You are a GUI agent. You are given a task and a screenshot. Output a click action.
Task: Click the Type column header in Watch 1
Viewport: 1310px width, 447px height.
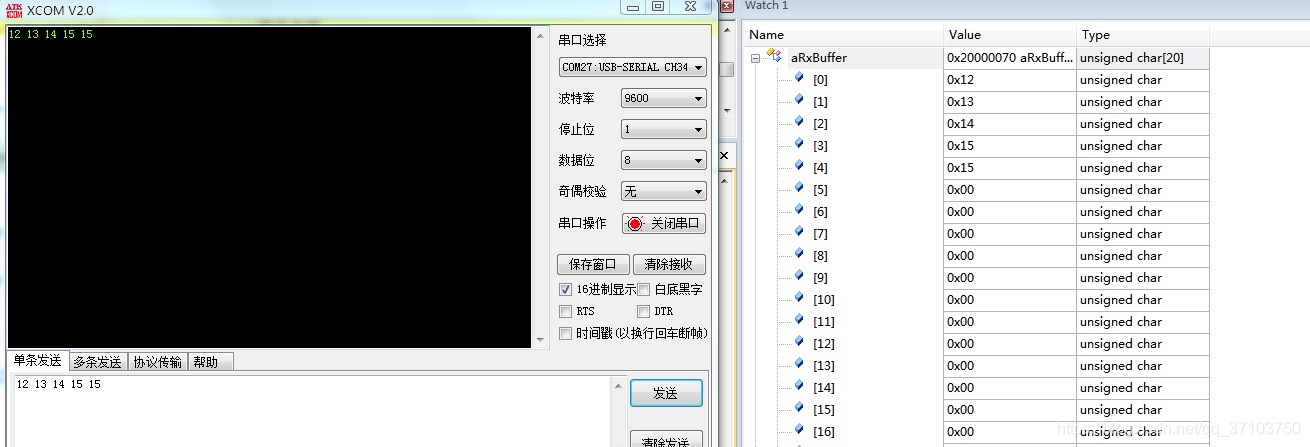tap(1142, 35)
